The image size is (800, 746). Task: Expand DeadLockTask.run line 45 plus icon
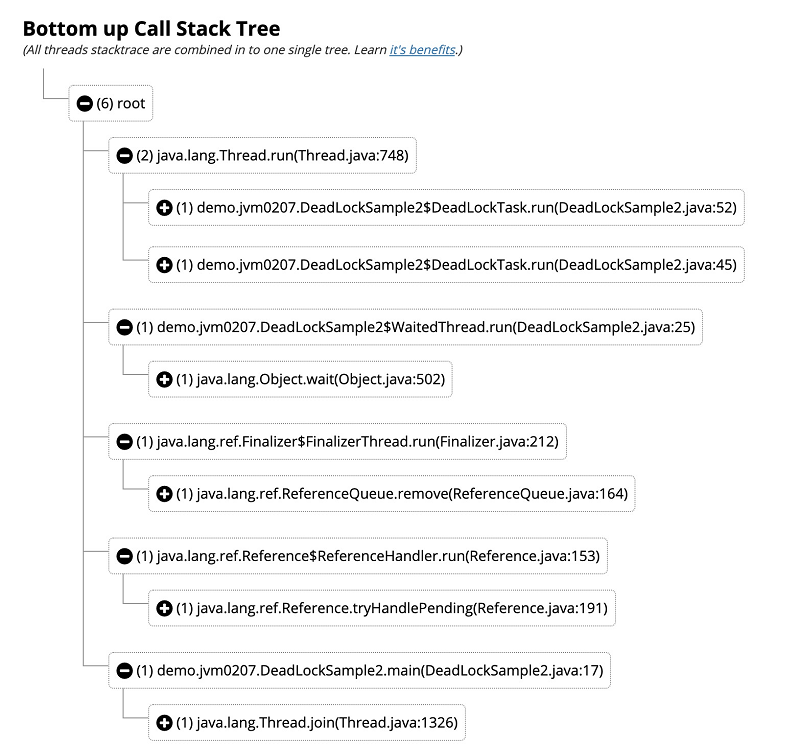165,265
